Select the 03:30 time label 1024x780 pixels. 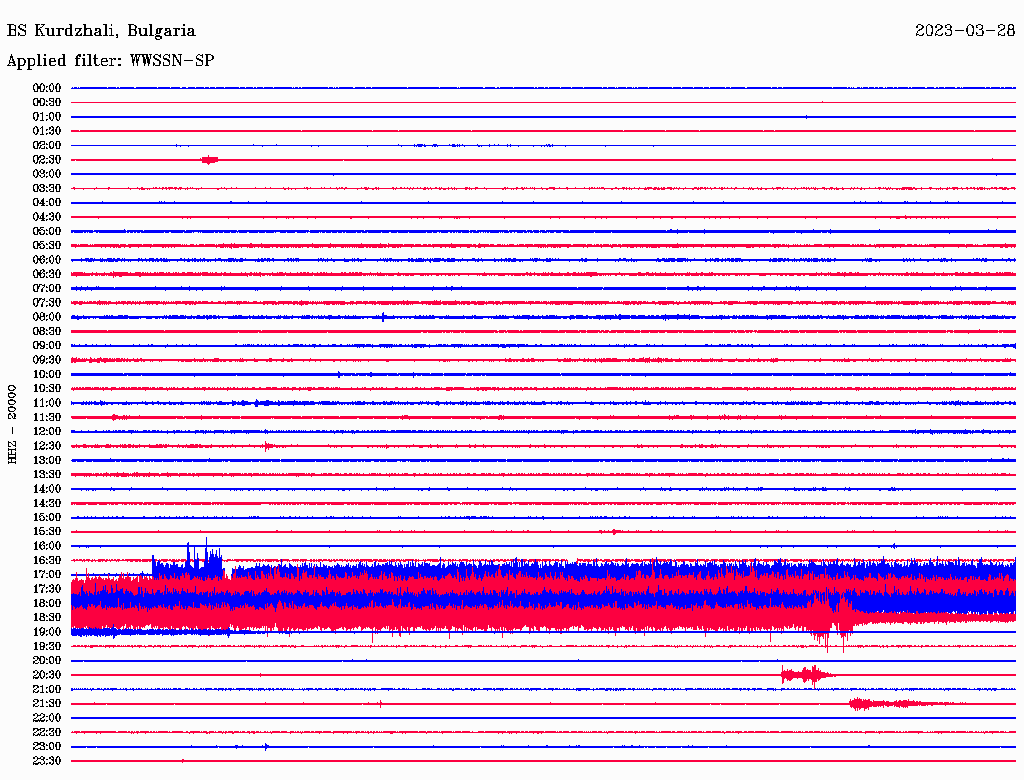(47, 188)
